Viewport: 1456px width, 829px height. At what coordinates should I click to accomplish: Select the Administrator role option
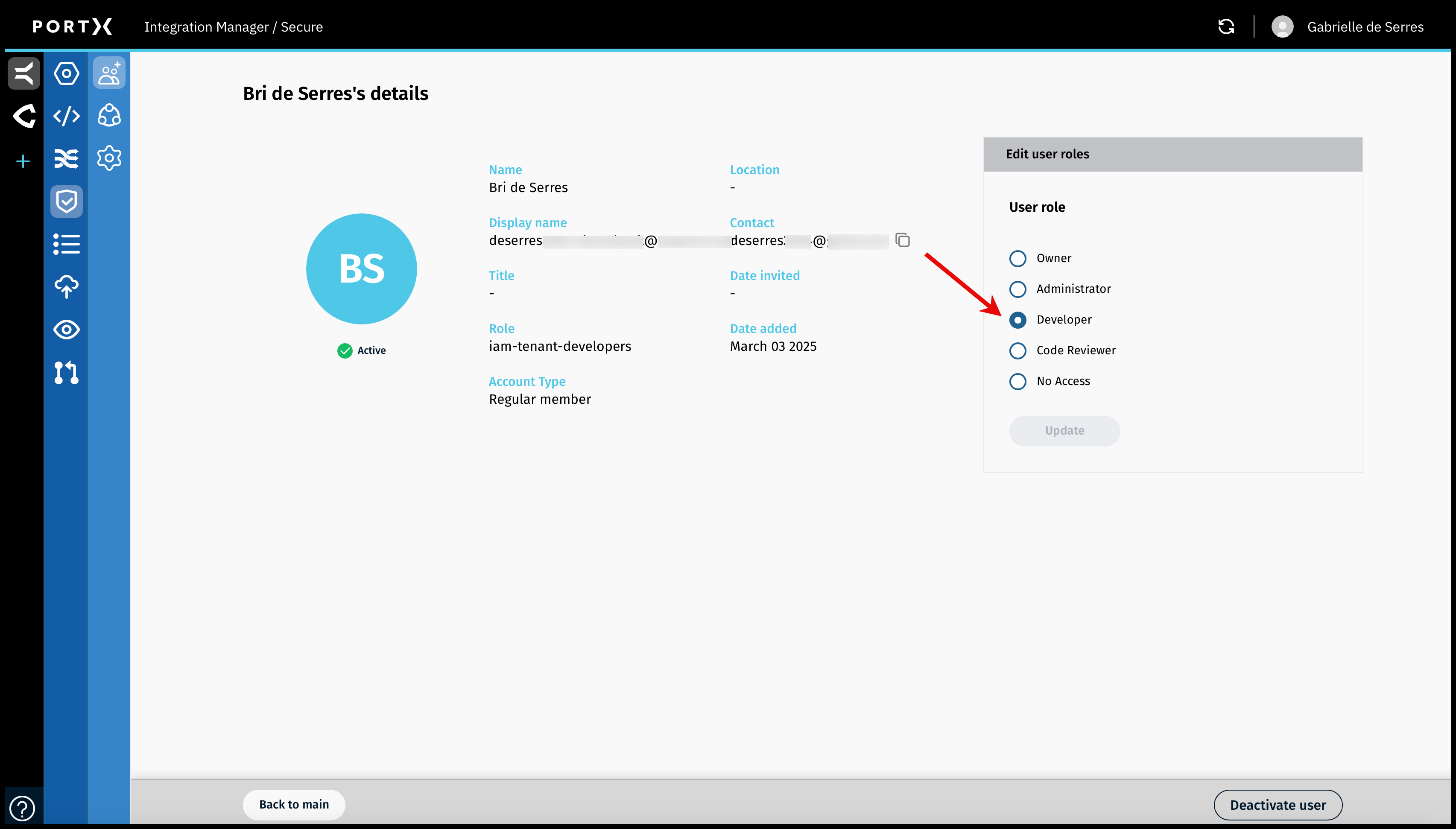point(1017,289)
